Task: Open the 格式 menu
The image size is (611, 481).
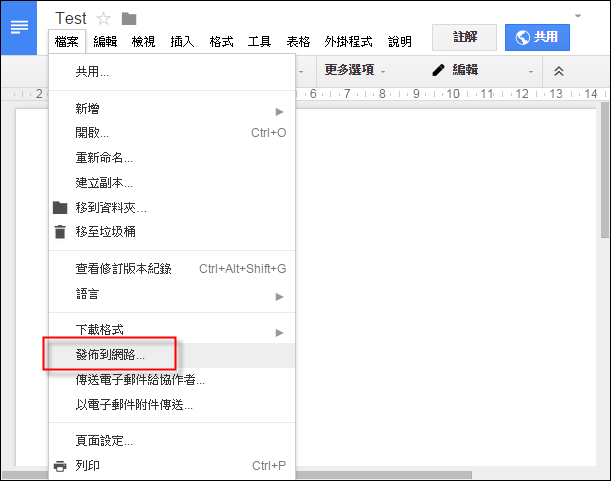Action: click(x=221, y=41)
